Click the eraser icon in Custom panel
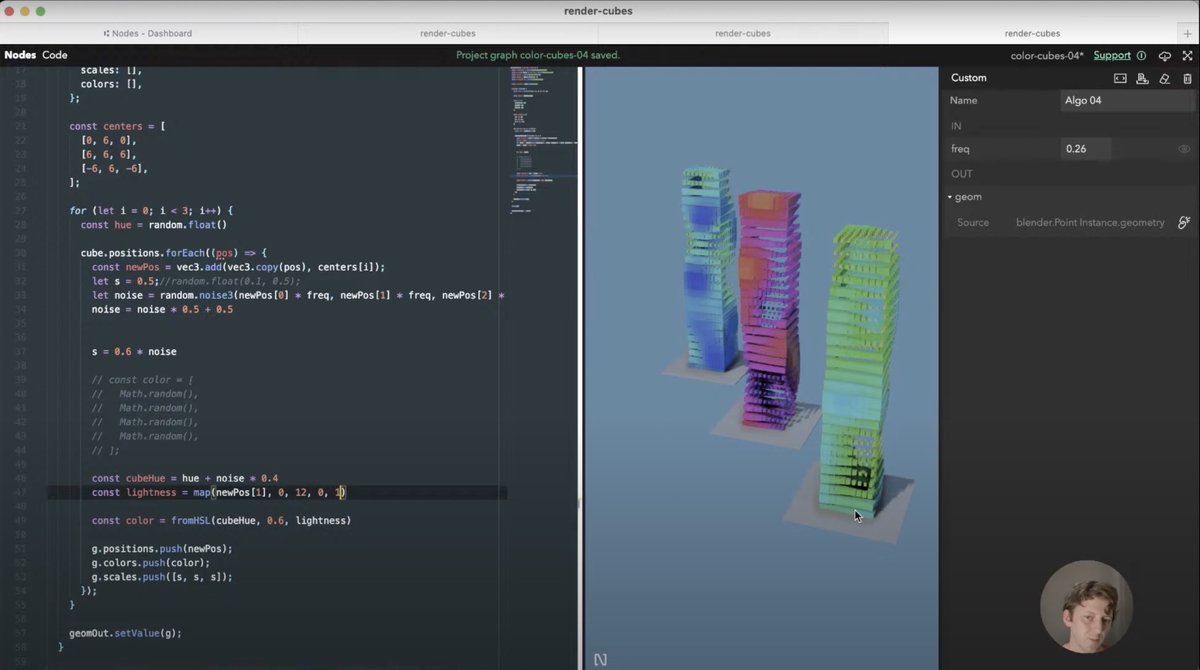The image size is (1200, 670). 1164,78
